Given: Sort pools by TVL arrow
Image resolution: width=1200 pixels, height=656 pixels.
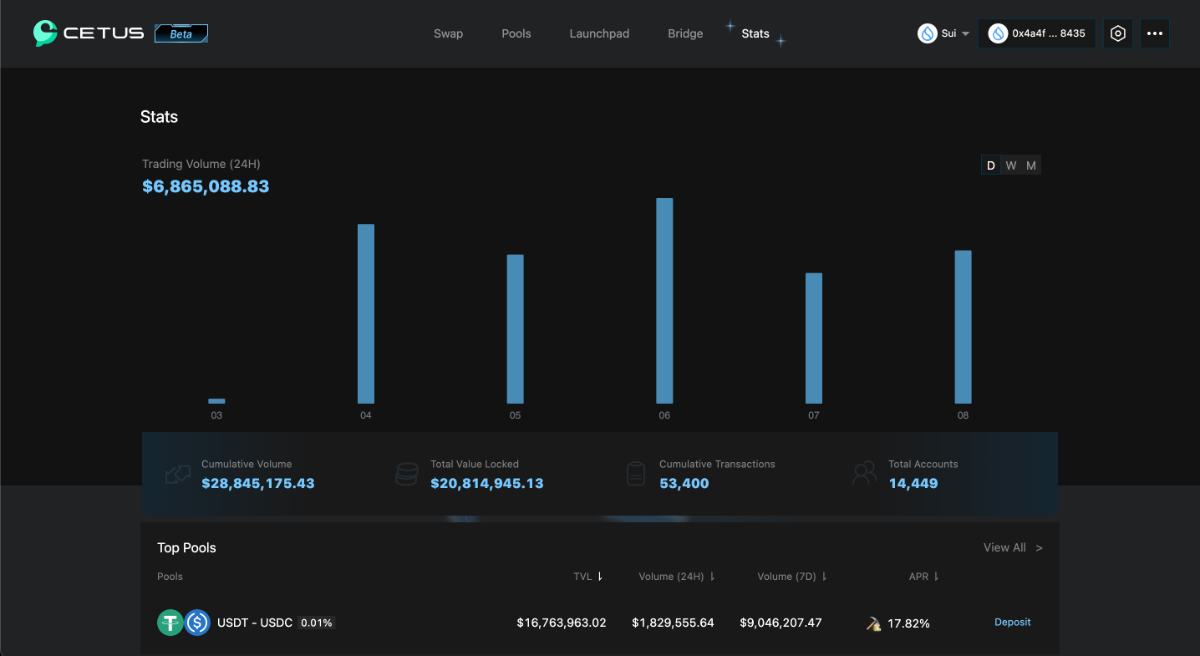Looking at the screenshot, I should [x=600, y=576].
